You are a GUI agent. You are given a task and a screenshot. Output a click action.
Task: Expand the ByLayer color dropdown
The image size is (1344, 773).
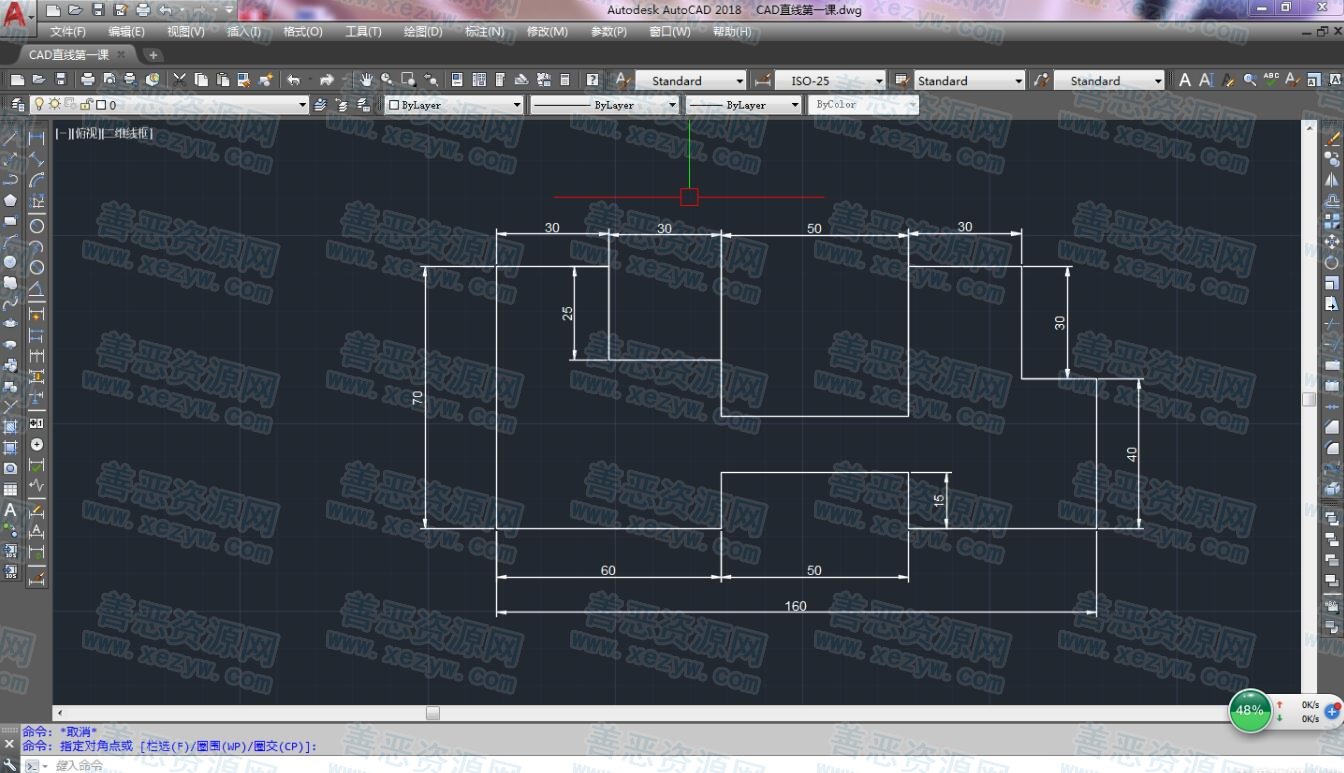point(517,105)
